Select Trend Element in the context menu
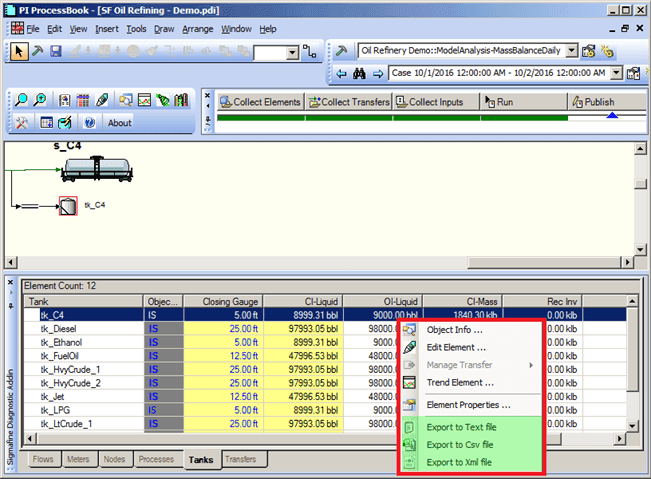This screenshot has height=479, width=651. [472, 383]
